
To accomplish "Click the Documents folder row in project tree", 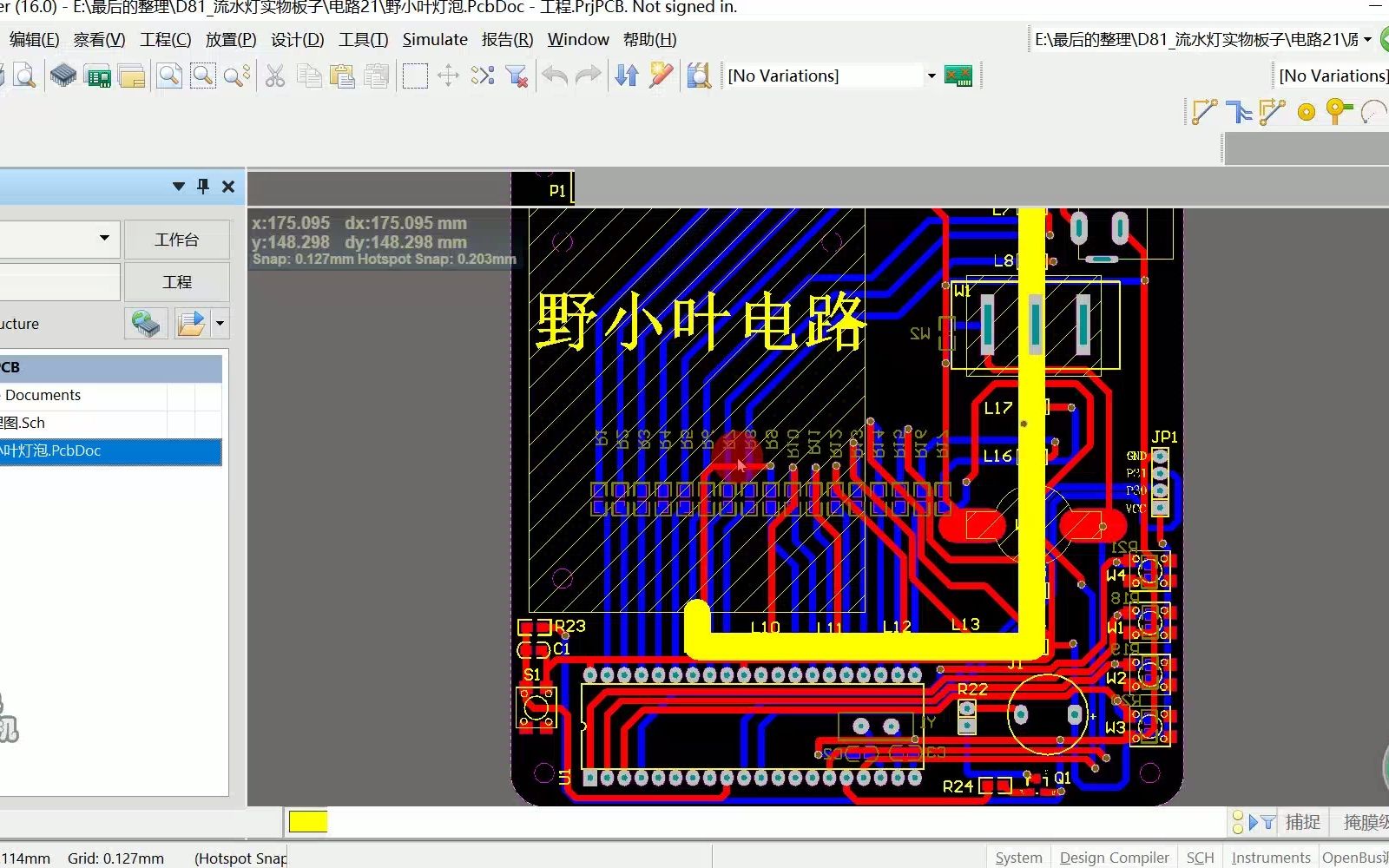I will [111, 395].
